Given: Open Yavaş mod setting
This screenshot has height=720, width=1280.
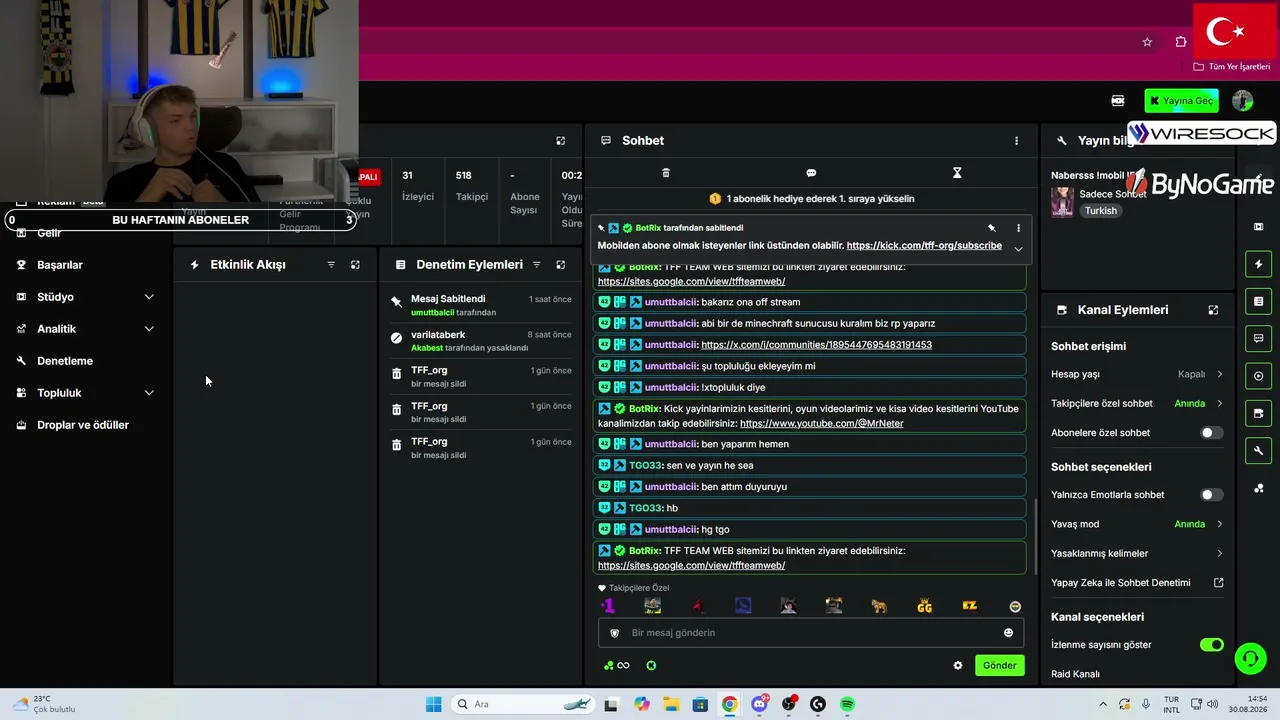Looking at the screenshot, I should 1137,524.
